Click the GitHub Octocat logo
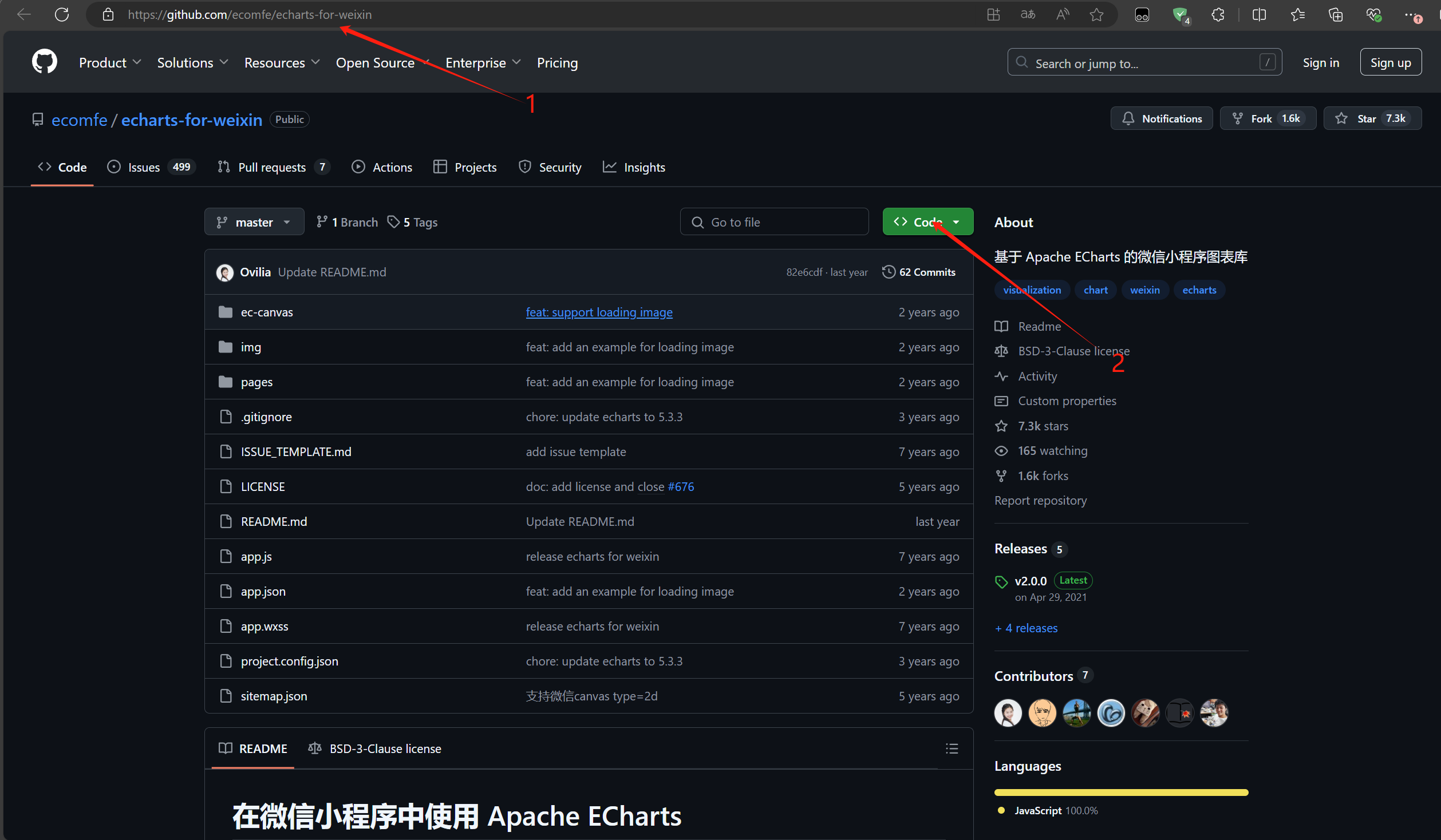This screenshot has width=1441, height=840. (x=45, y=62)
